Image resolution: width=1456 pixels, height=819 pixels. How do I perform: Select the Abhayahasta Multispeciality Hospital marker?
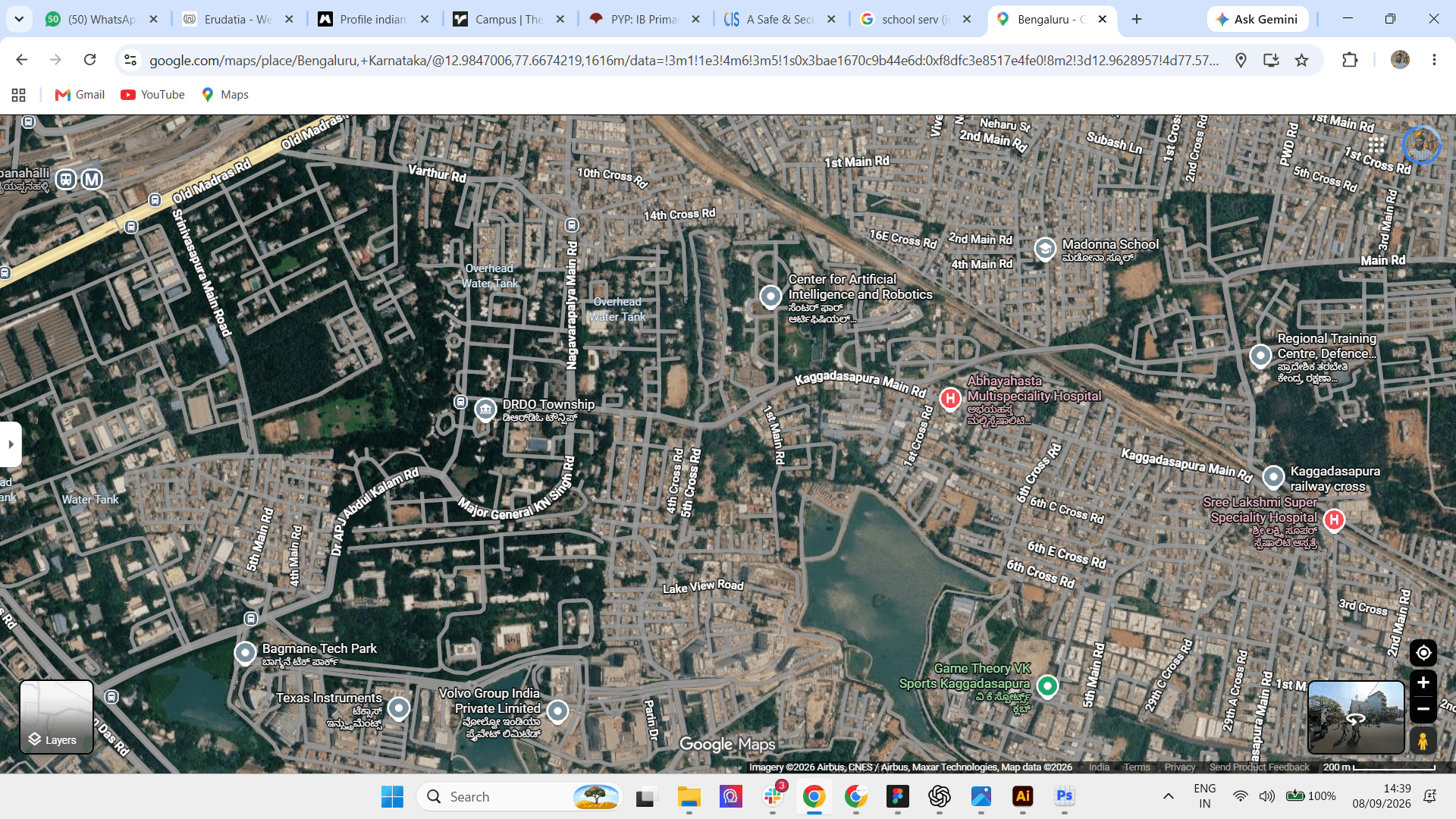pyautogui.click(x=950, y=398)
